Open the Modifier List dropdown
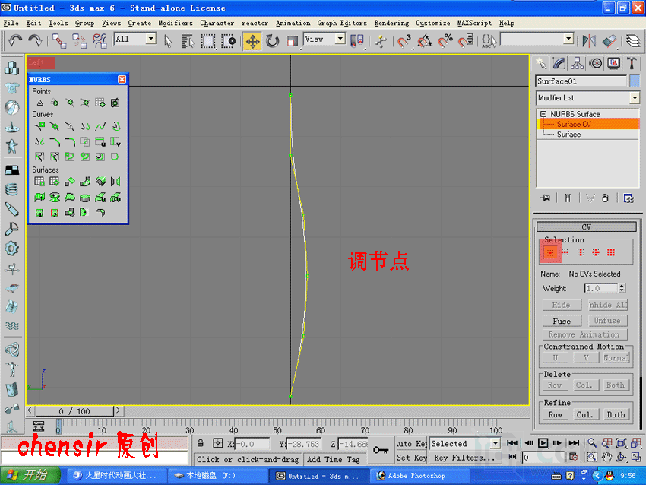The width and height of the screenshot is (646, 485). click(634, 98)
